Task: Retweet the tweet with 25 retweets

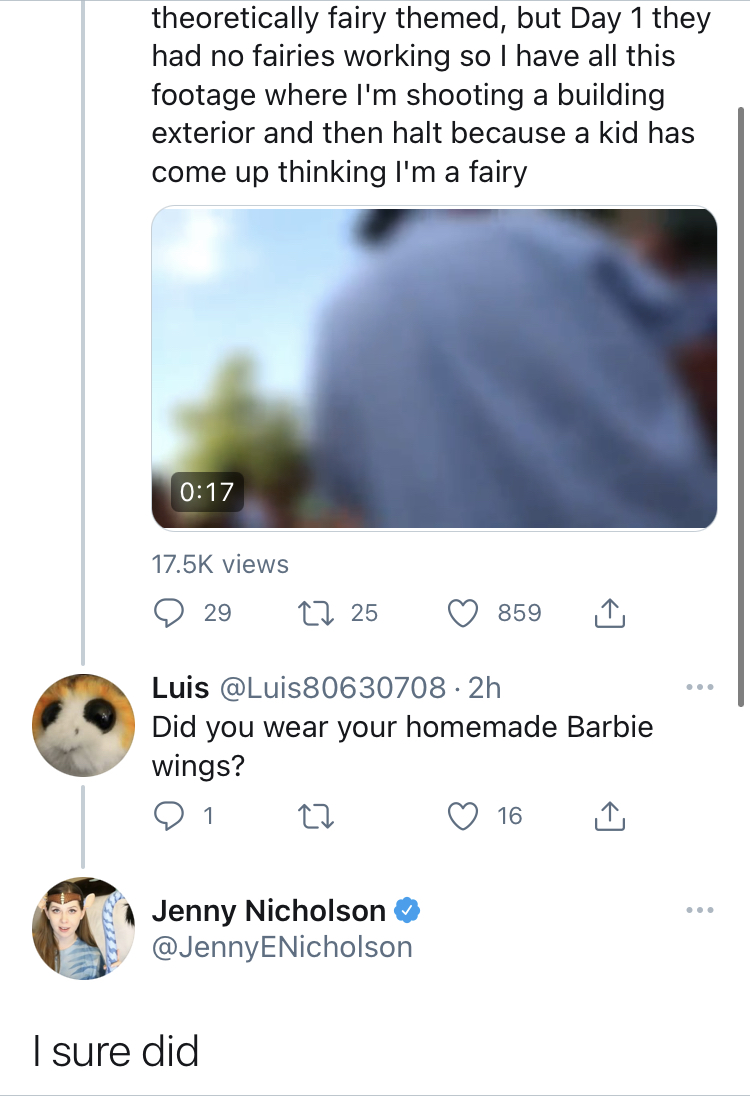Action: point(315,613)
